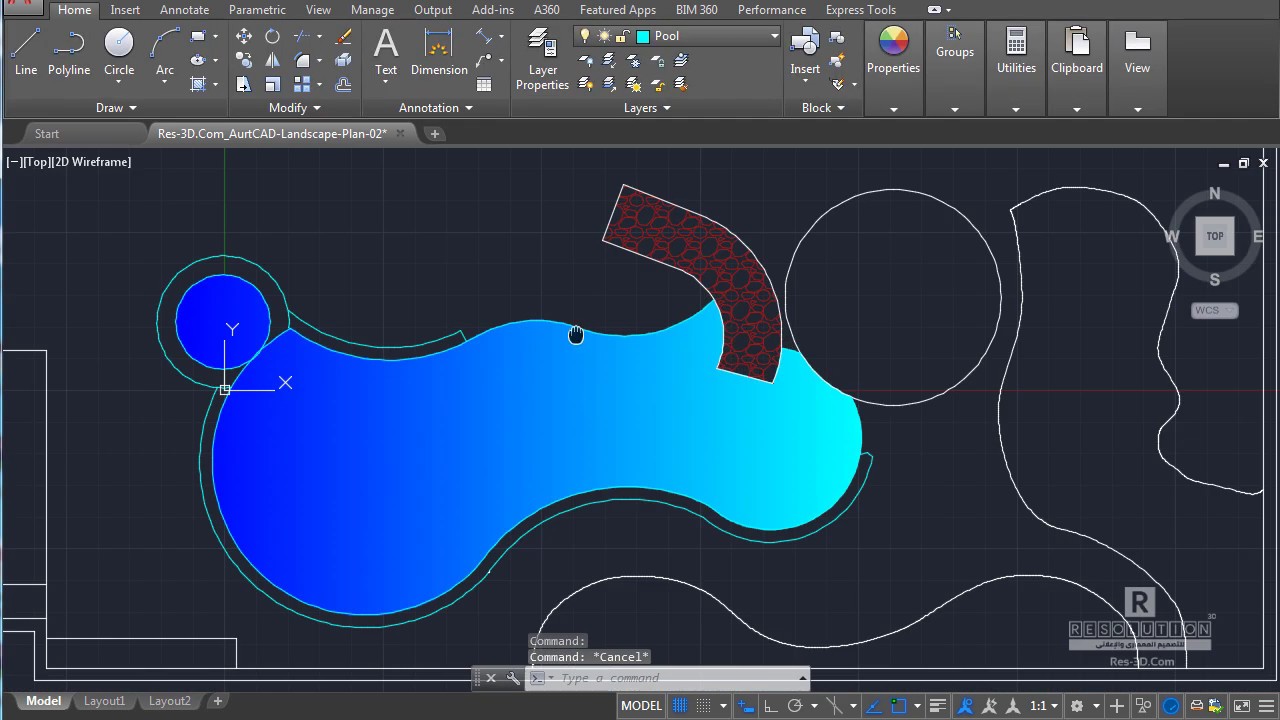
Task: Click the MODEL space button
Action: (641, 705)
